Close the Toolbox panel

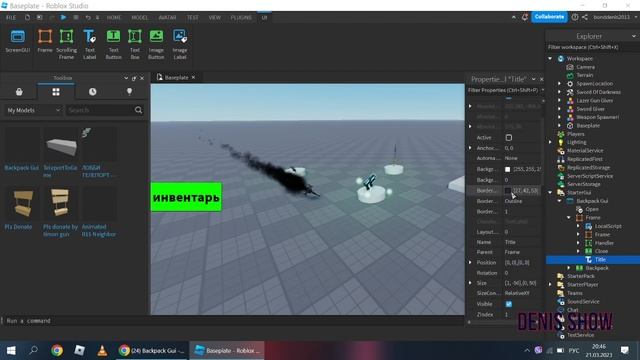tap(142, 78)
